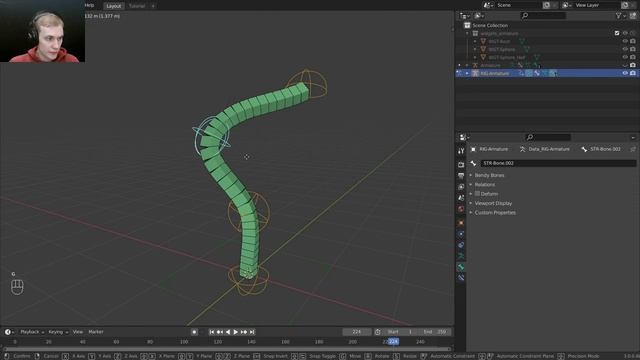
Task: Open the Bone properties tab
Action: (461, 267)
